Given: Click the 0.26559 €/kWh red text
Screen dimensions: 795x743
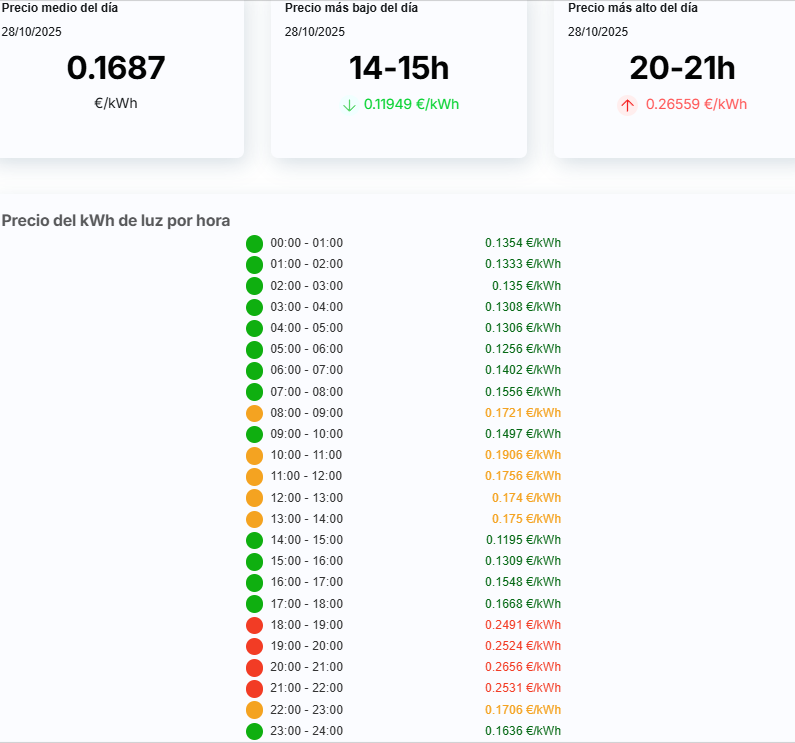Looking at the screenshot, I should pos(696,104).
